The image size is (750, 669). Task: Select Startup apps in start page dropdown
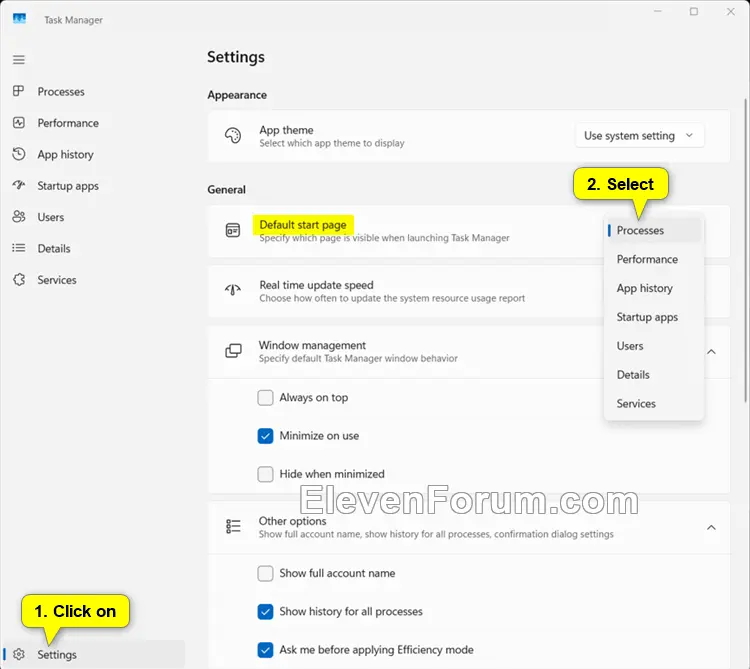tap(654, 317)
